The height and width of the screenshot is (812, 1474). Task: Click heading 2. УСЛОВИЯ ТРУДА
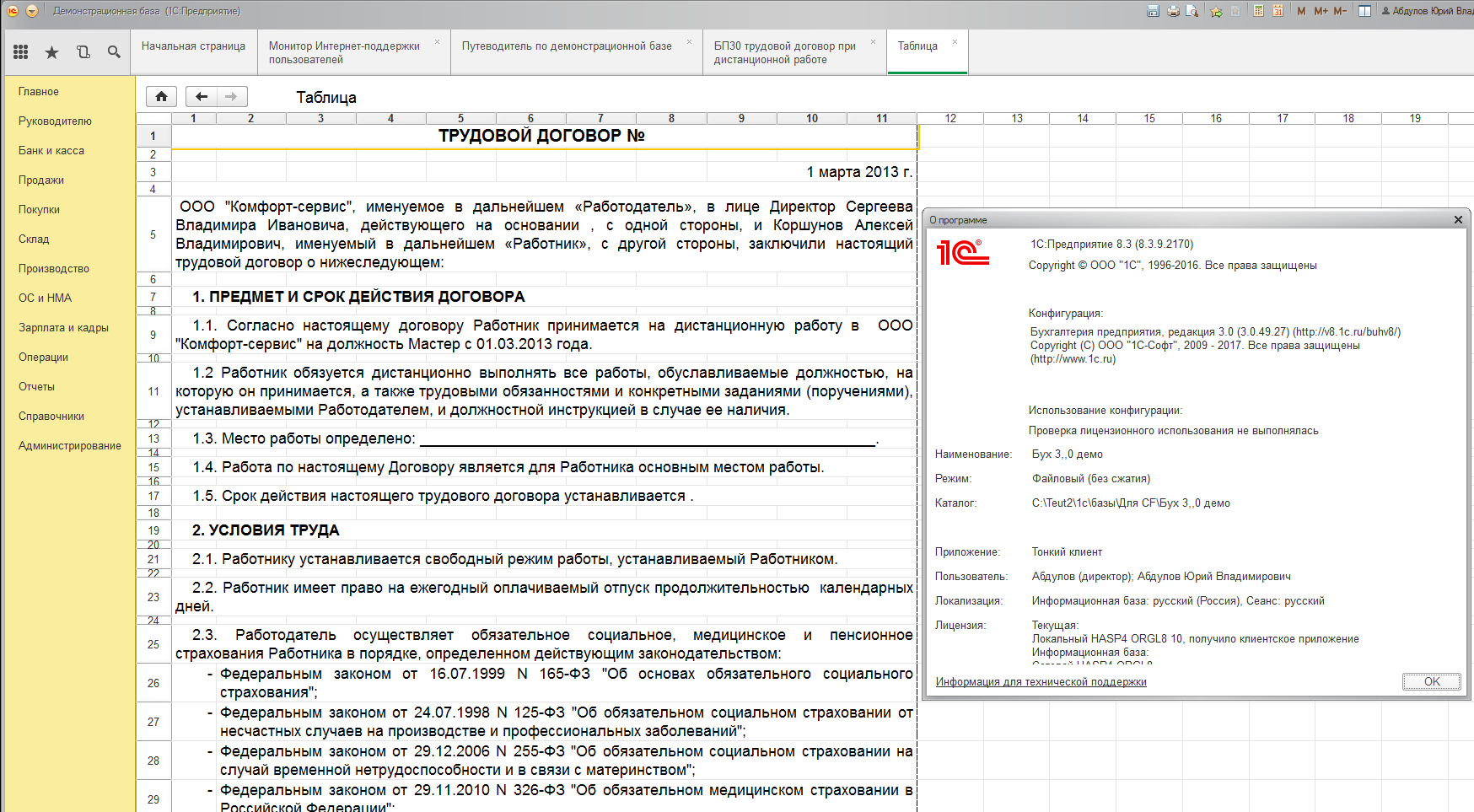pos(266,530)
